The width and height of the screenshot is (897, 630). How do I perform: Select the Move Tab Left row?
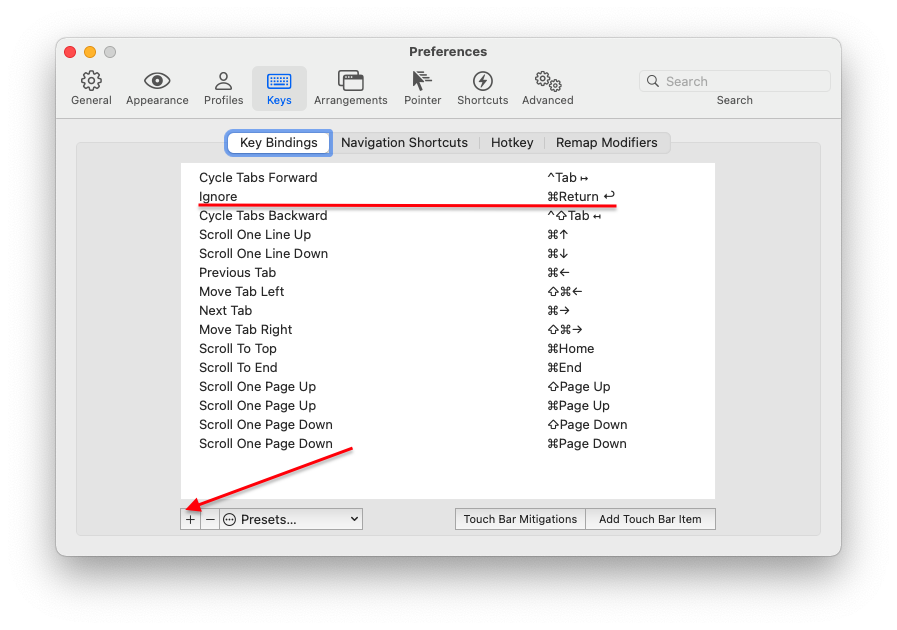click(447, 291)
